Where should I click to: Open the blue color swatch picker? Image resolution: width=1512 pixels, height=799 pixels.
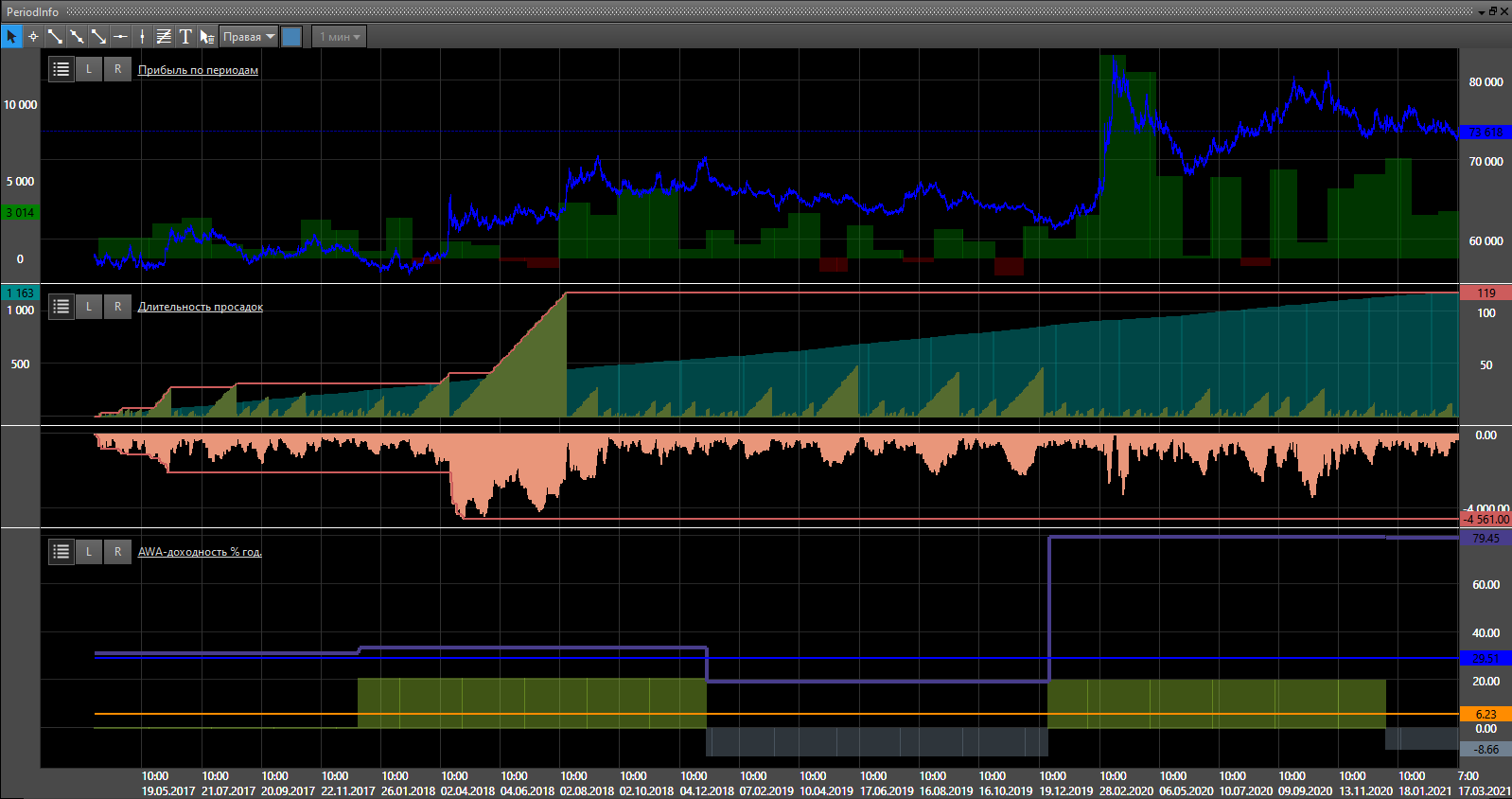click(x=291, y=37)
